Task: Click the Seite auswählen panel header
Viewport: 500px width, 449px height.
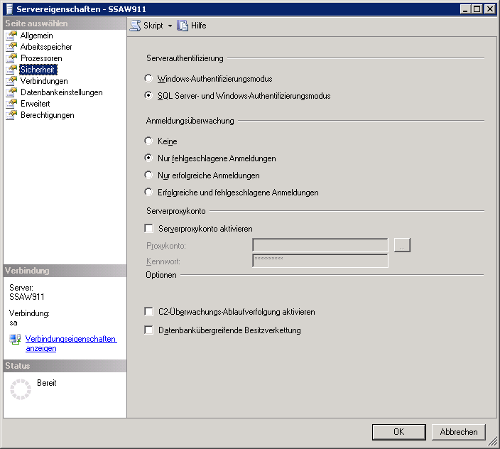Action: [65, 23]
